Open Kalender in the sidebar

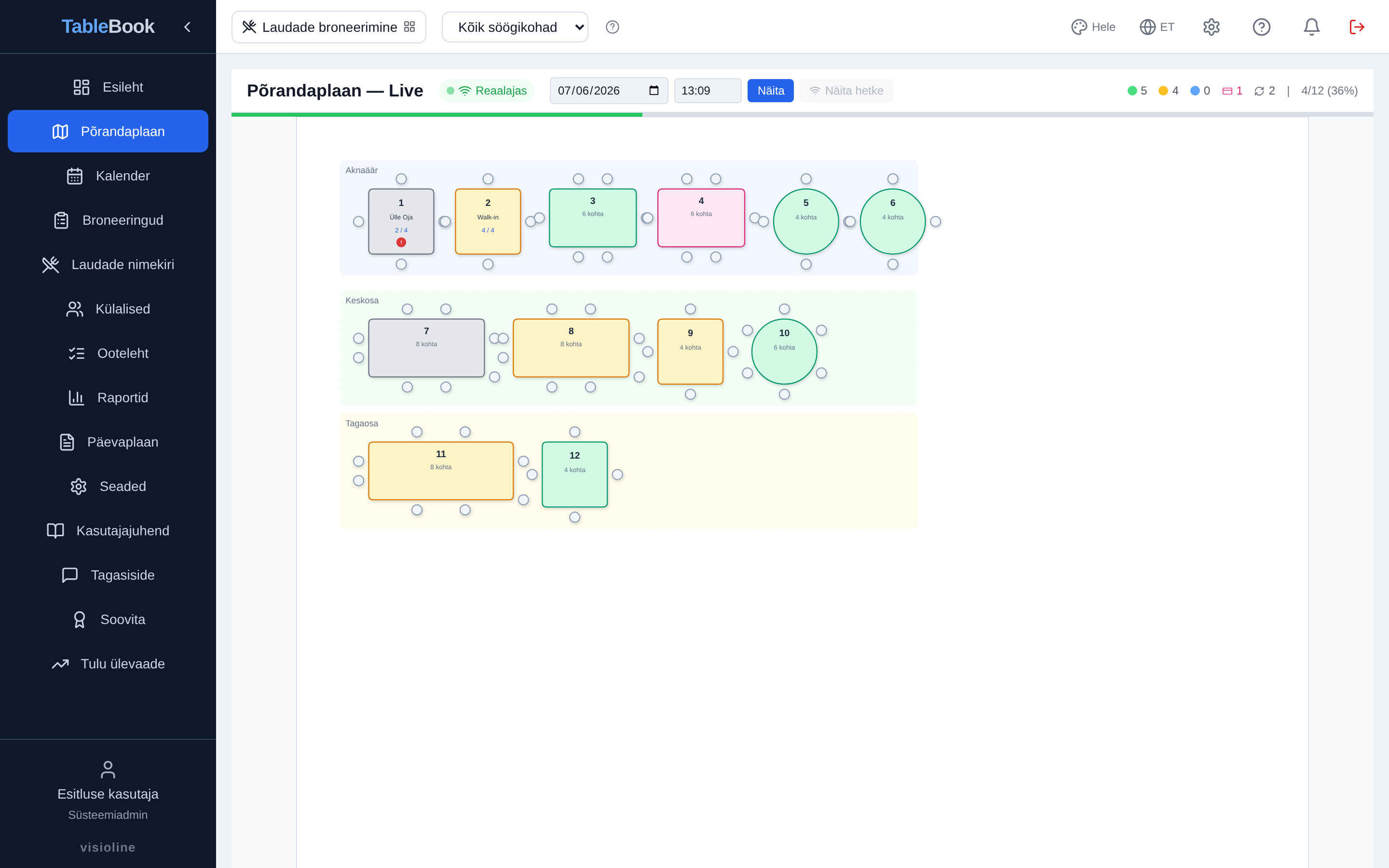click(108, 176)
